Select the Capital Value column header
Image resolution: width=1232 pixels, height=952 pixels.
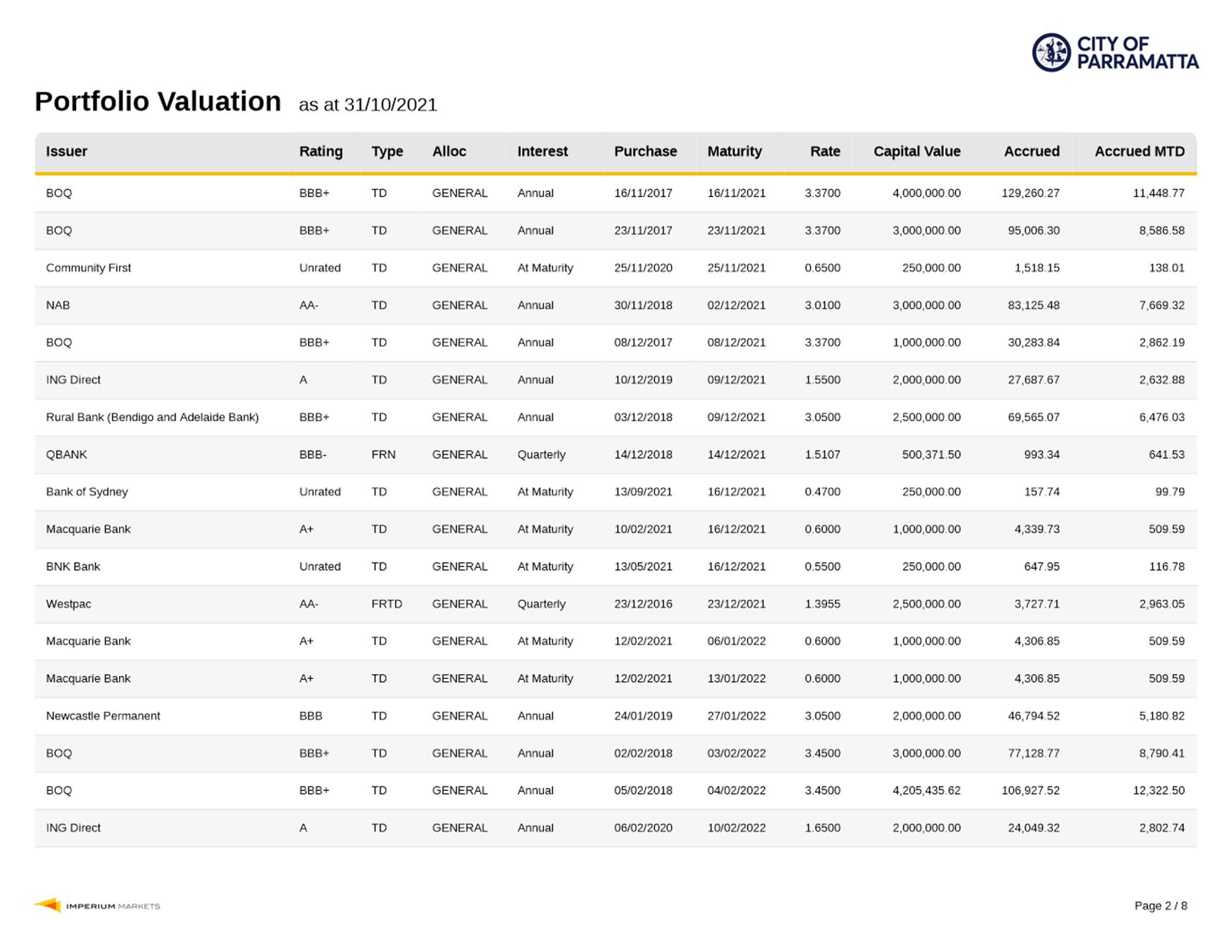(917, 151)
